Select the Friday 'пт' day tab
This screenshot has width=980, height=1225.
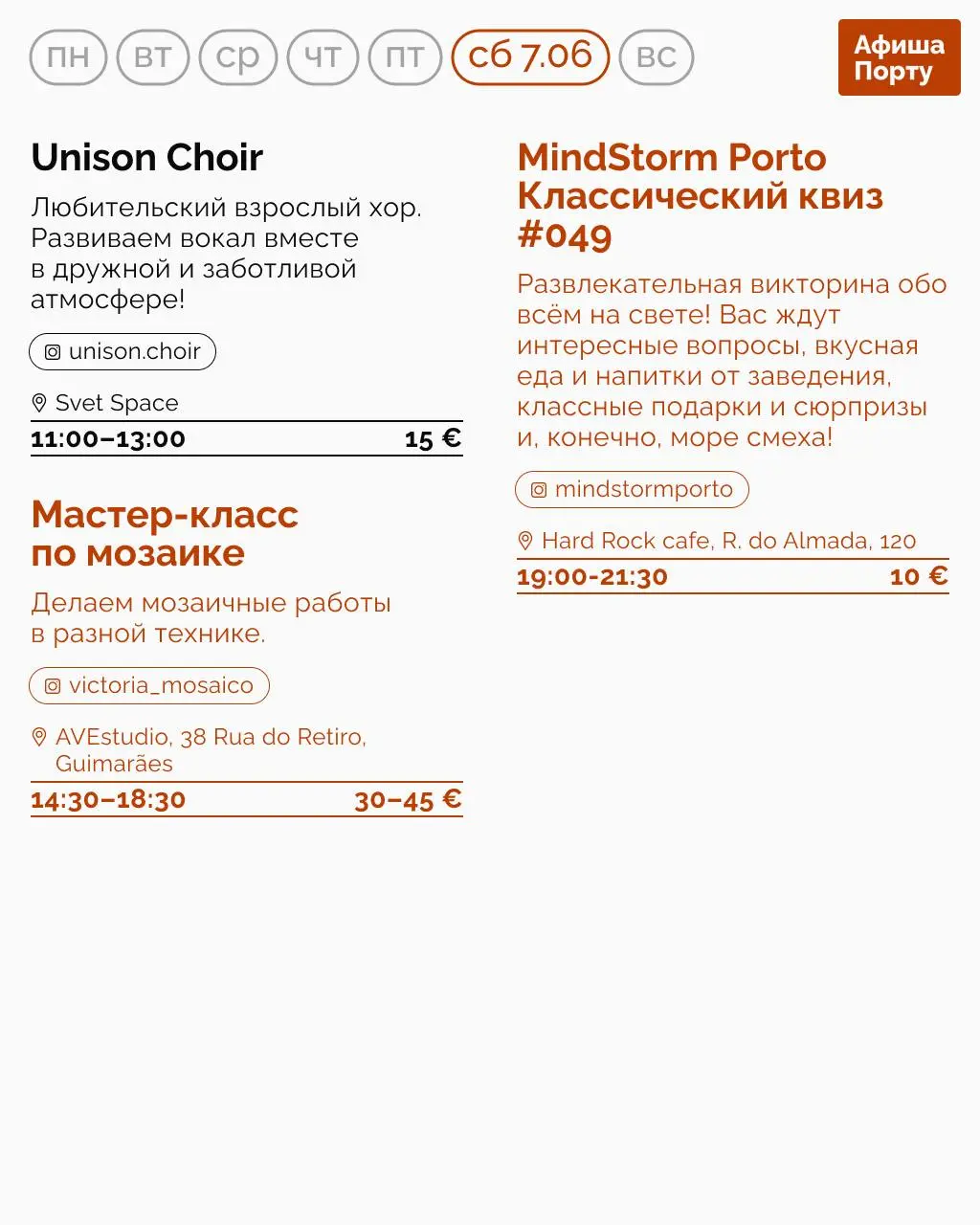pos(405,57)
